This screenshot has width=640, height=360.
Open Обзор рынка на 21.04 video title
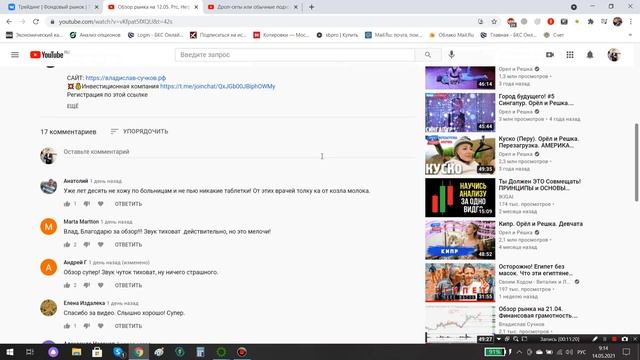coord(538,312)
